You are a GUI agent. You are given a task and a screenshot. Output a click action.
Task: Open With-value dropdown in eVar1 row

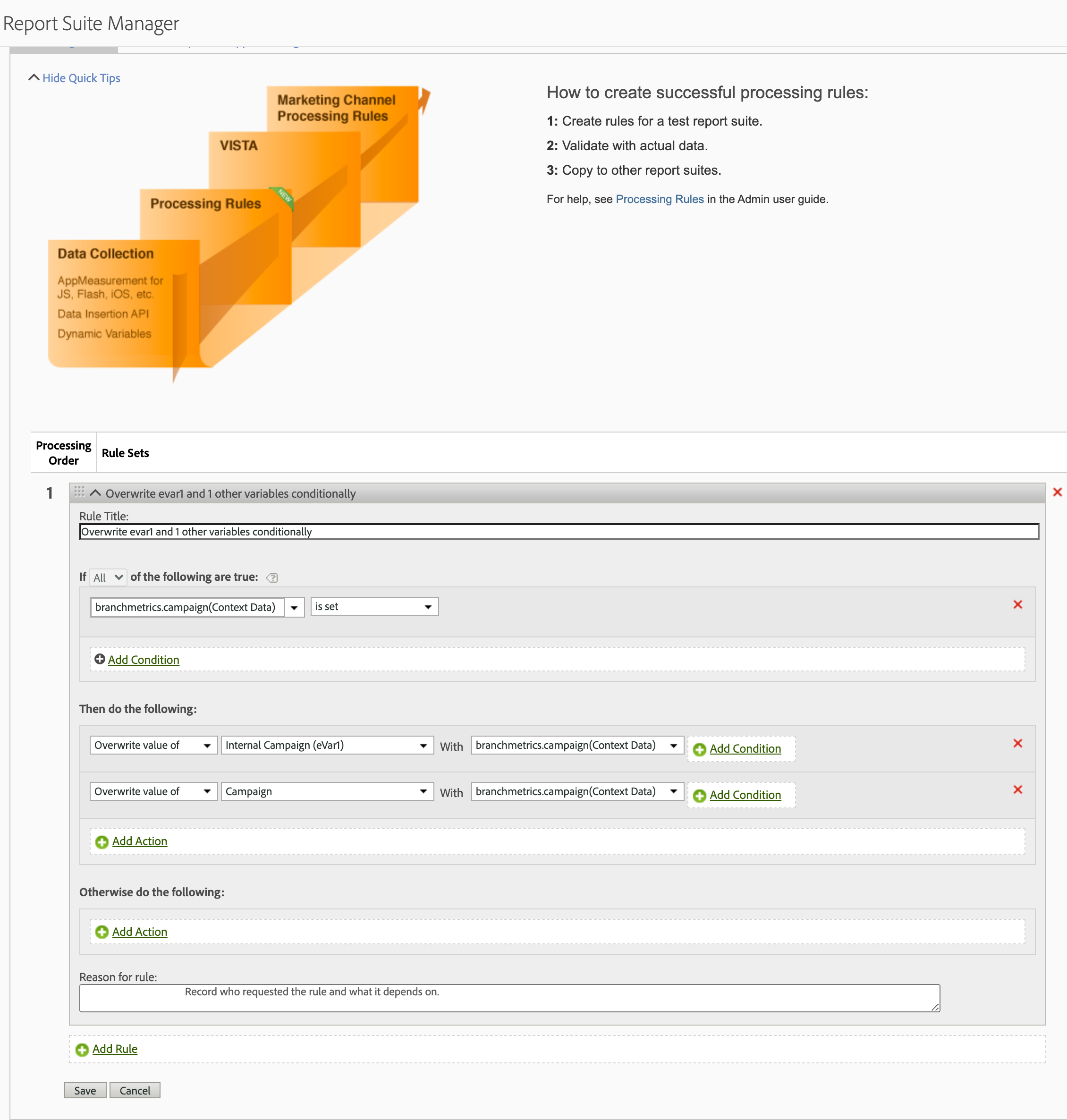click(x=577, y=745)
